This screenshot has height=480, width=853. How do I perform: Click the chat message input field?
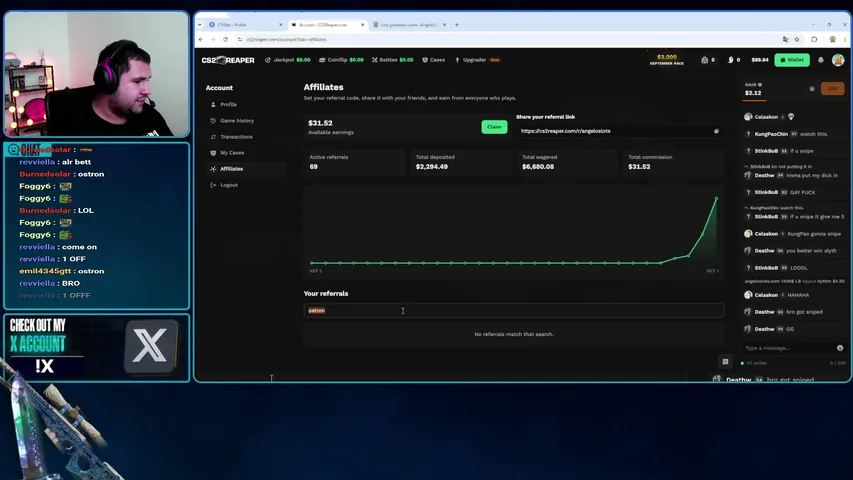[x=788, y=348]
